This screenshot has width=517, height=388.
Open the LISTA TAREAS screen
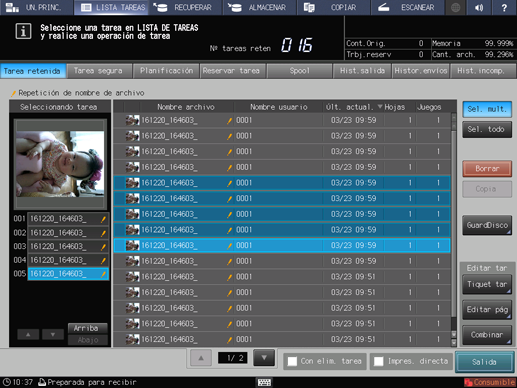pyautogui.click(x=112, y=7)
